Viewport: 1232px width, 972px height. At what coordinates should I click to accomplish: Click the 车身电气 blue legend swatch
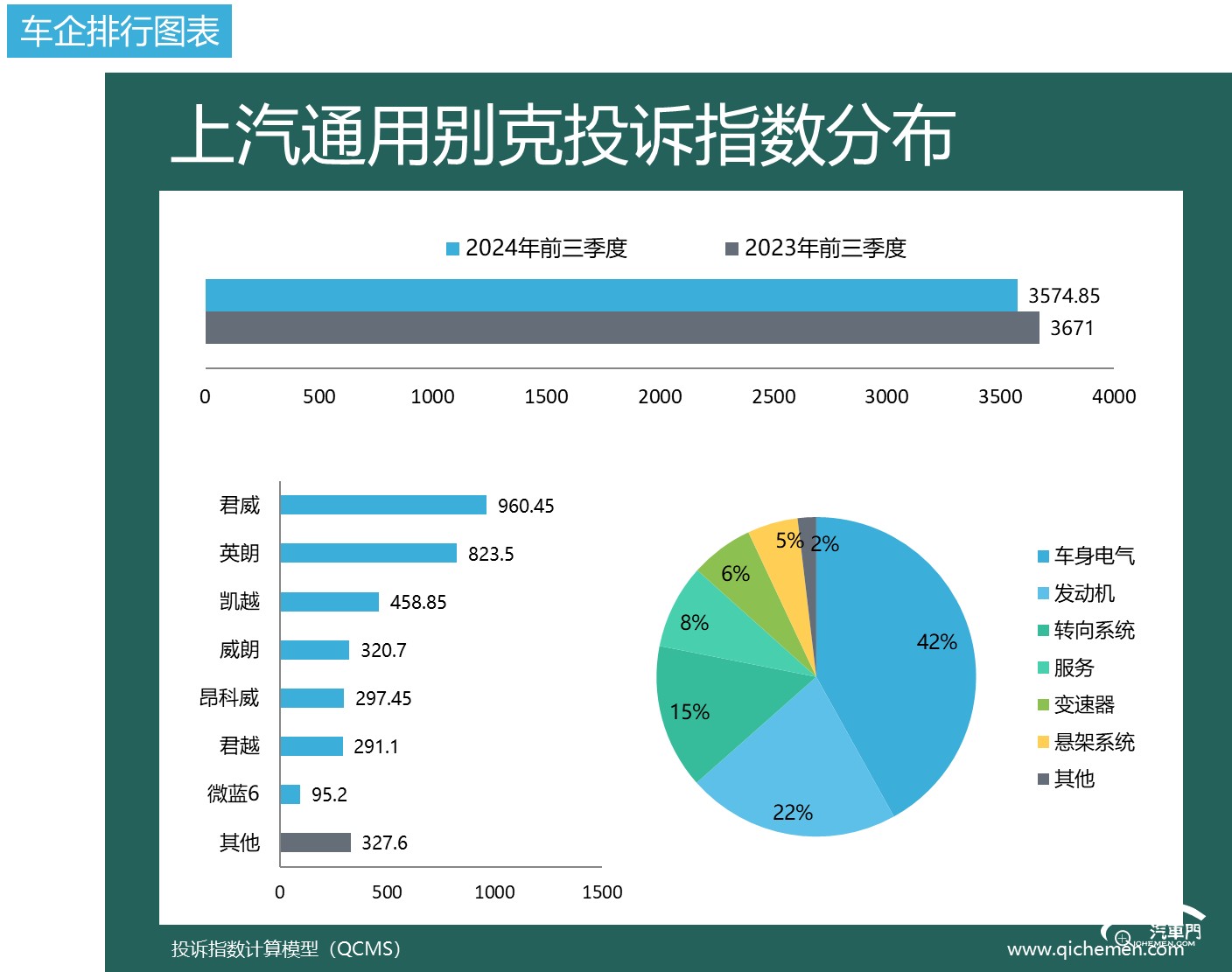1043,556
